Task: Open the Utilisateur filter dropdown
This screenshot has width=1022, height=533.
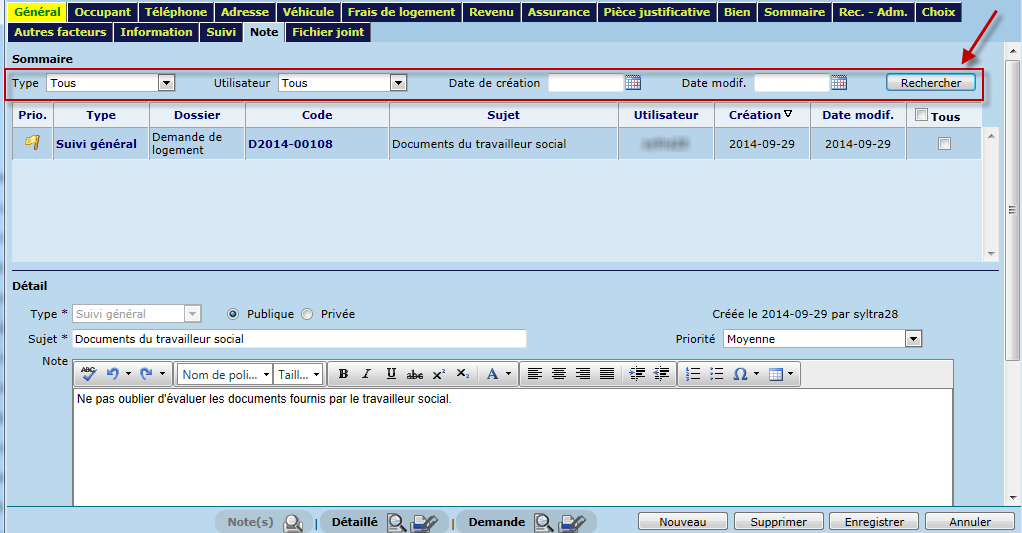Action: 398,83
